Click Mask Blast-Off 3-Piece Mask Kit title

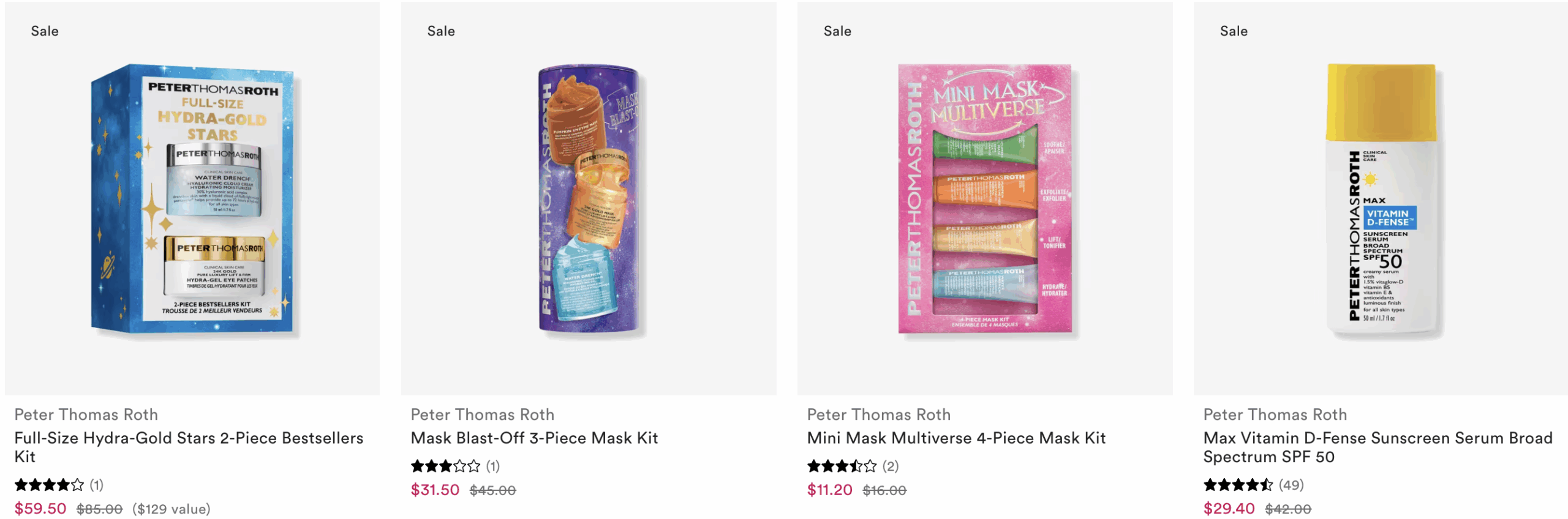(534, 438)
